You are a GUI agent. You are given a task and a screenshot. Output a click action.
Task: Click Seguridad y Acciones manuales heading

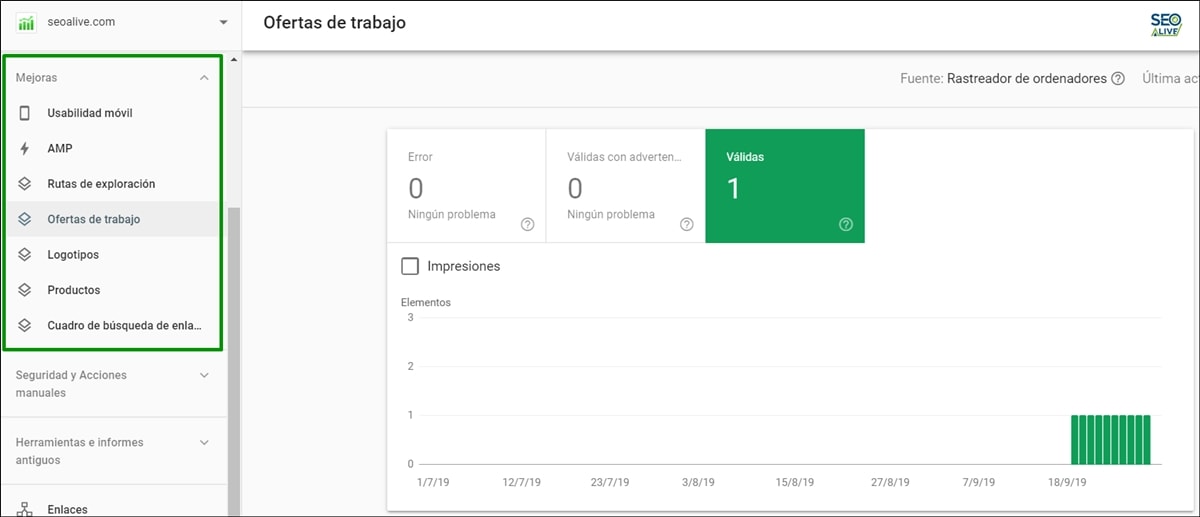[71, 384]
